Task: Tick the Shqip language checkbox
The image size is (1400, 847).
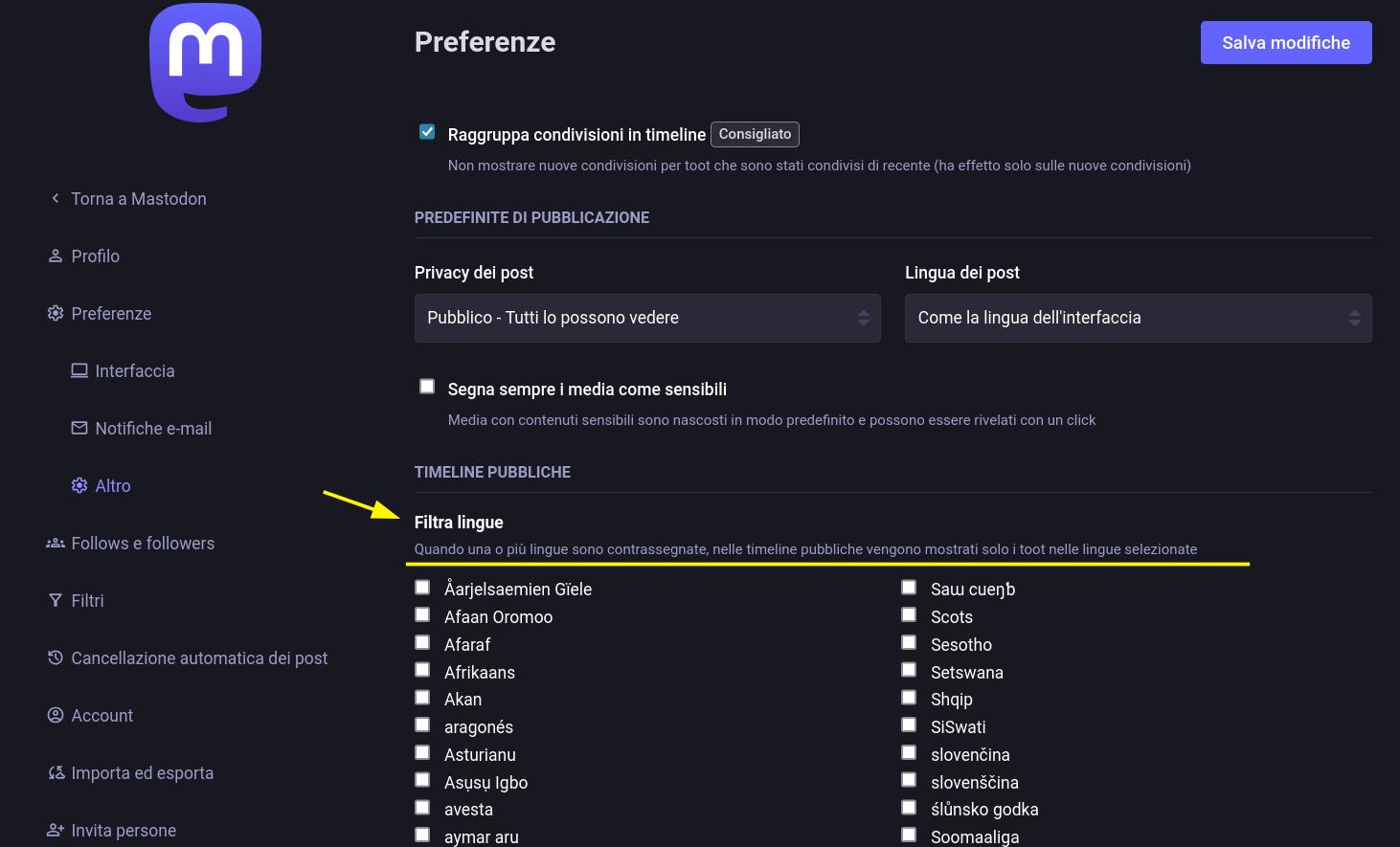Action: click(x=909, y=698)
